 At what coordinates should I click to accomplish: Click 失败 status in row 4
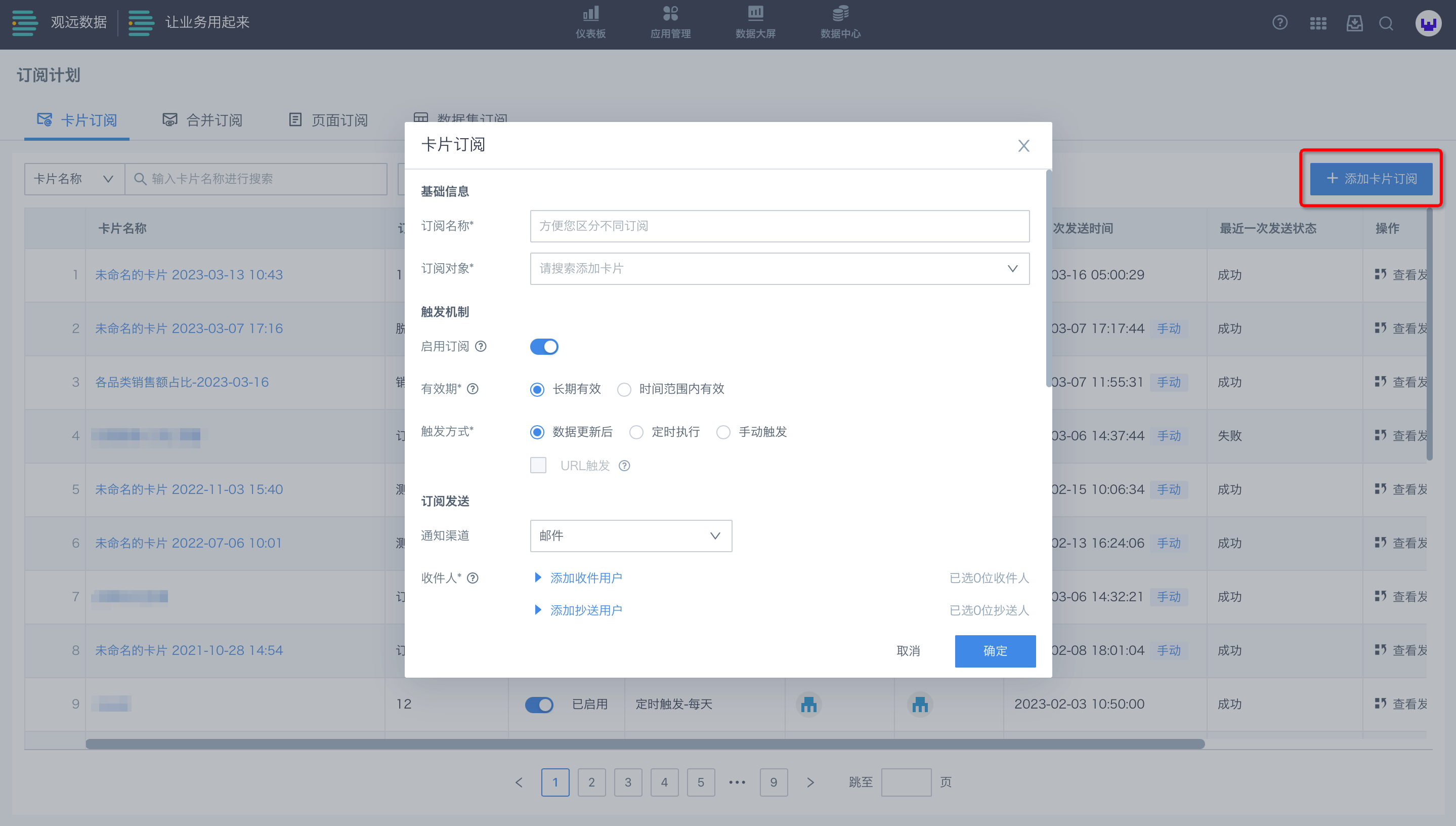pos(1229,435)
